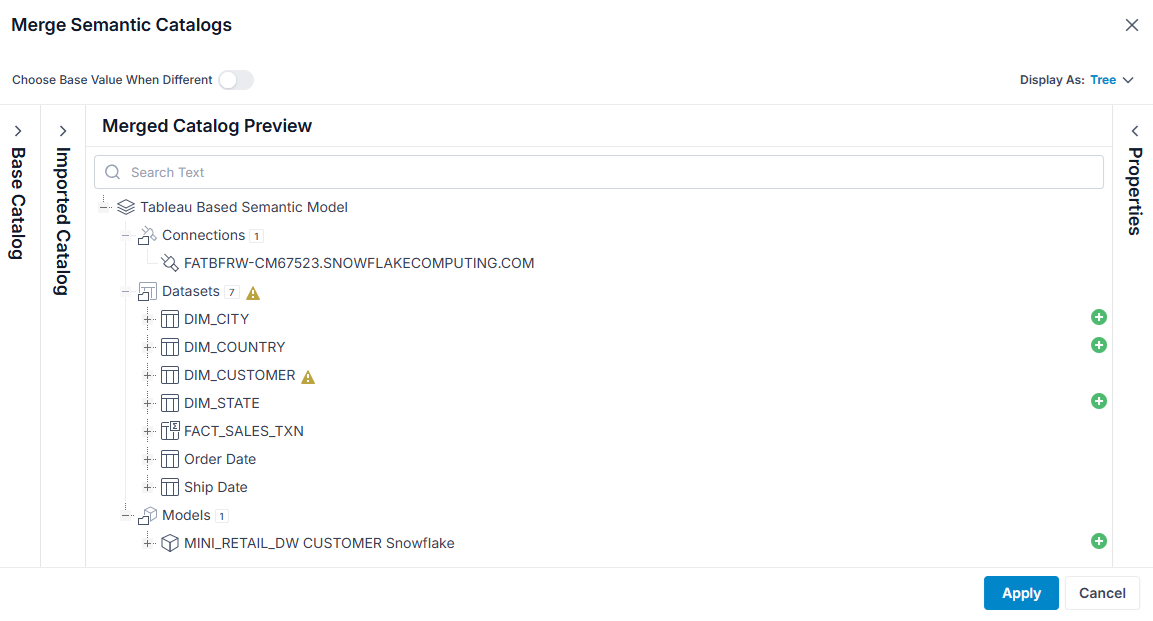Click the warning triangle beside Datasets
Image resolution: width=1153 pixels, height=621 pixels.
click(253, 293)
